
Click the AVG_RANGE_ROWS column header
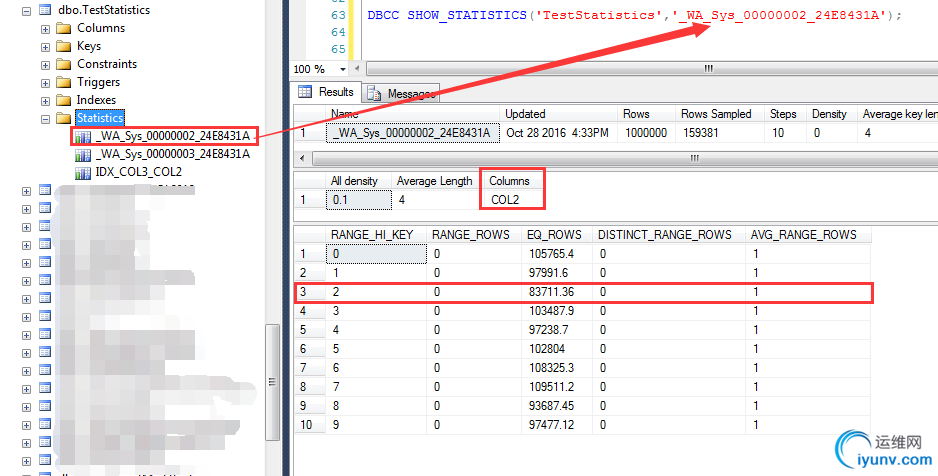(x=808, y=234)
